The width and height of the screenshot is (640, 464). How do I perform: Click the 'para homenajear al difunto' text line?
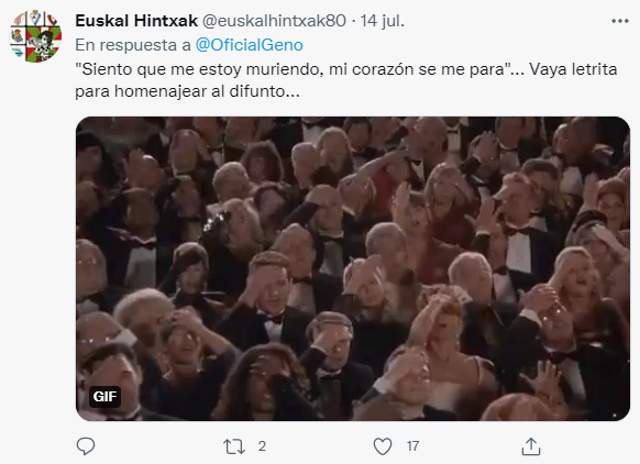187,91
